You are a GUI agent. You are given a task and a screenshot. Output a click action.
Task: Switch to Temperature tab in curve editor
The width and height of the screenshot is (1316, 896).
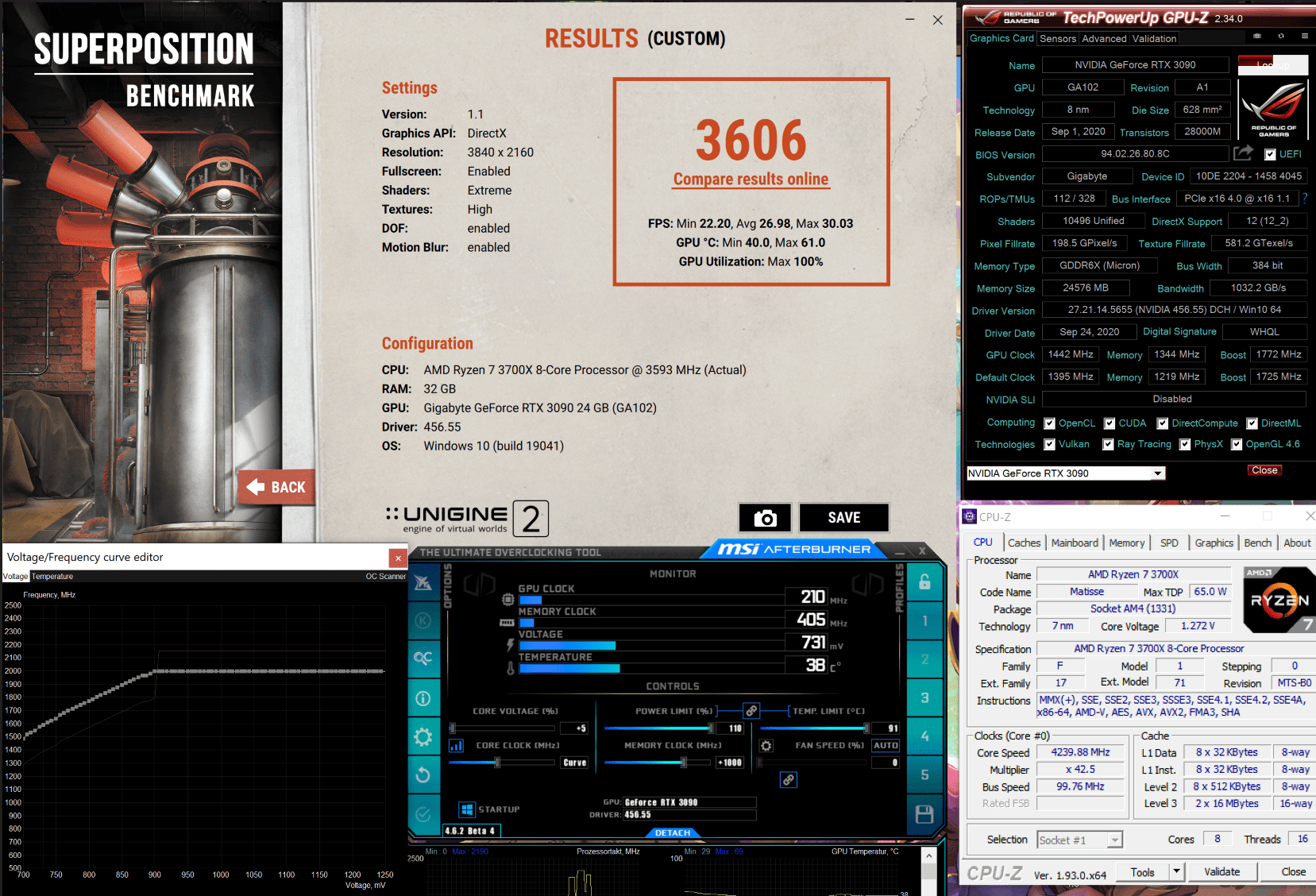(52, 577)
